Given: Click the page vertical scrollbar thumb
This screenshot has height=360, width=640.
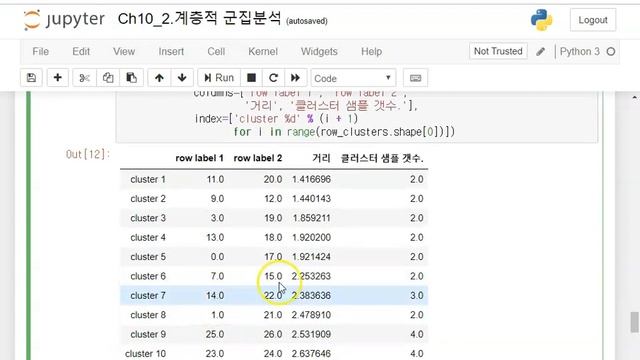Looking at the screenshot, I should click(634, 322).
